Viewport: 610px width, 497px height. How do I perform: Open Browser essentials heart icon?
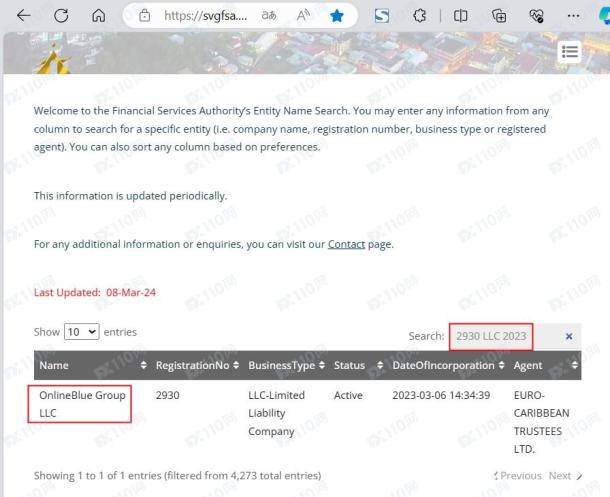pyautogui.click(x=536, y=16)
